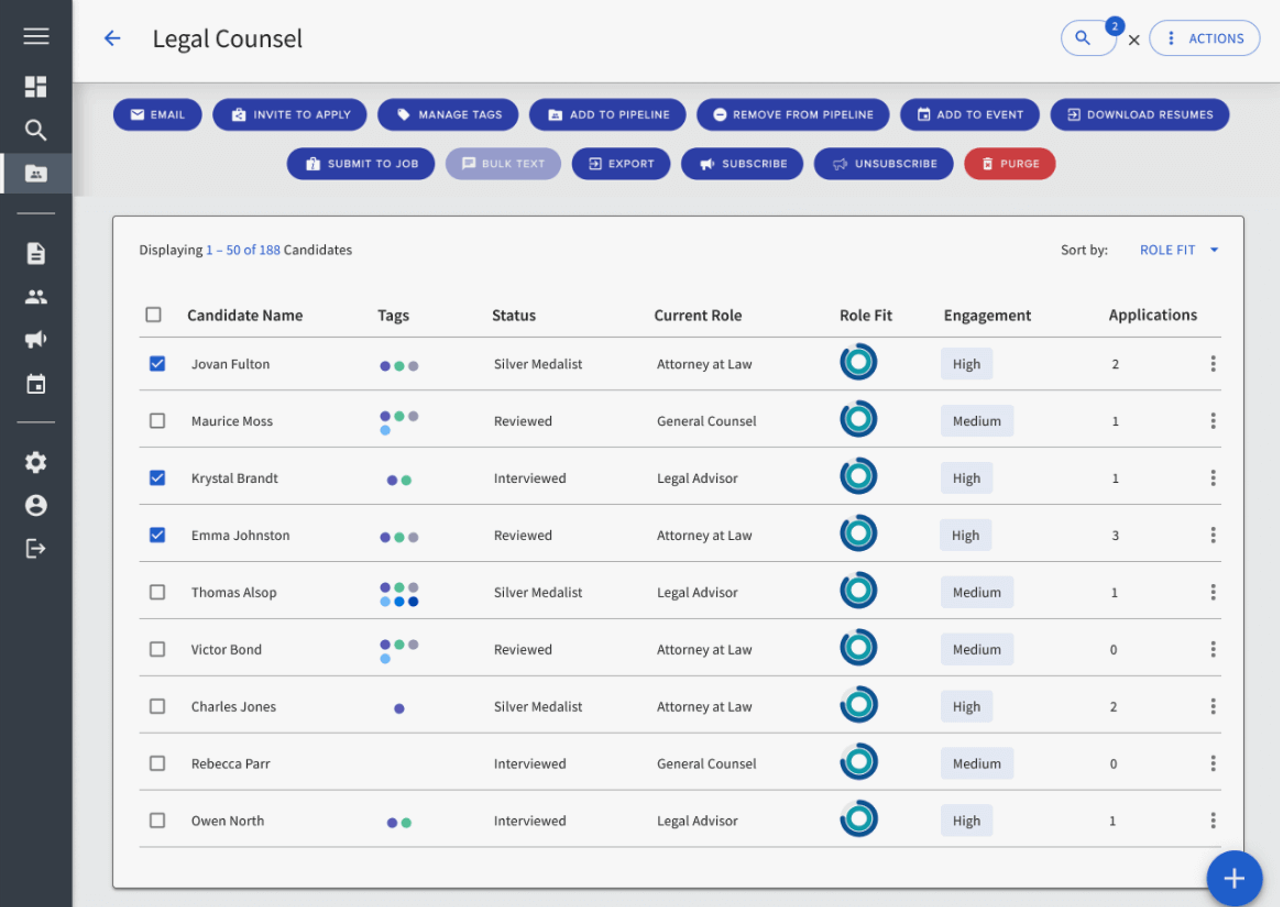Uncheck Krystal Brandt's checkbox
This screenshot has height=907, width=1280.
click(x=157, y=478)
